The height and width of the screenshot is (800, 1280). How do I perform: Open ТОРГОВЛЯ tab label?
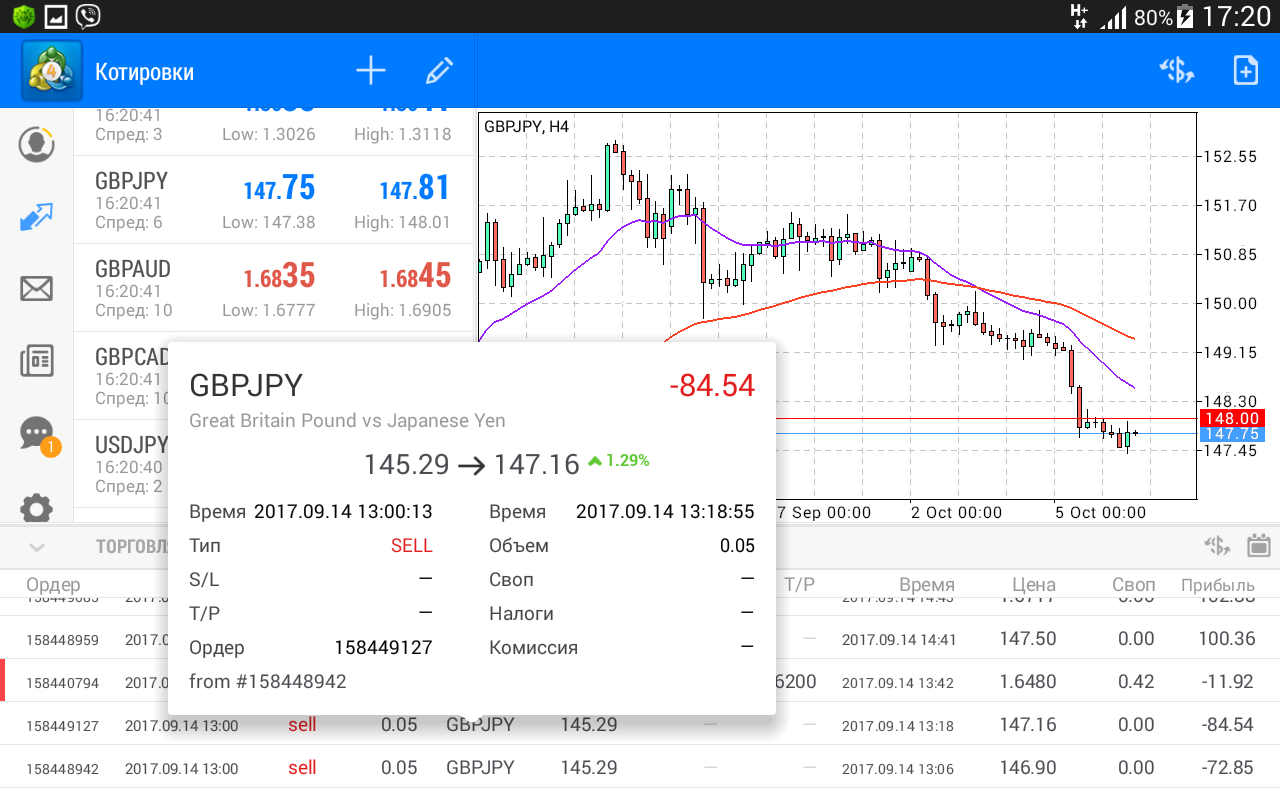(x=132, y=547)
